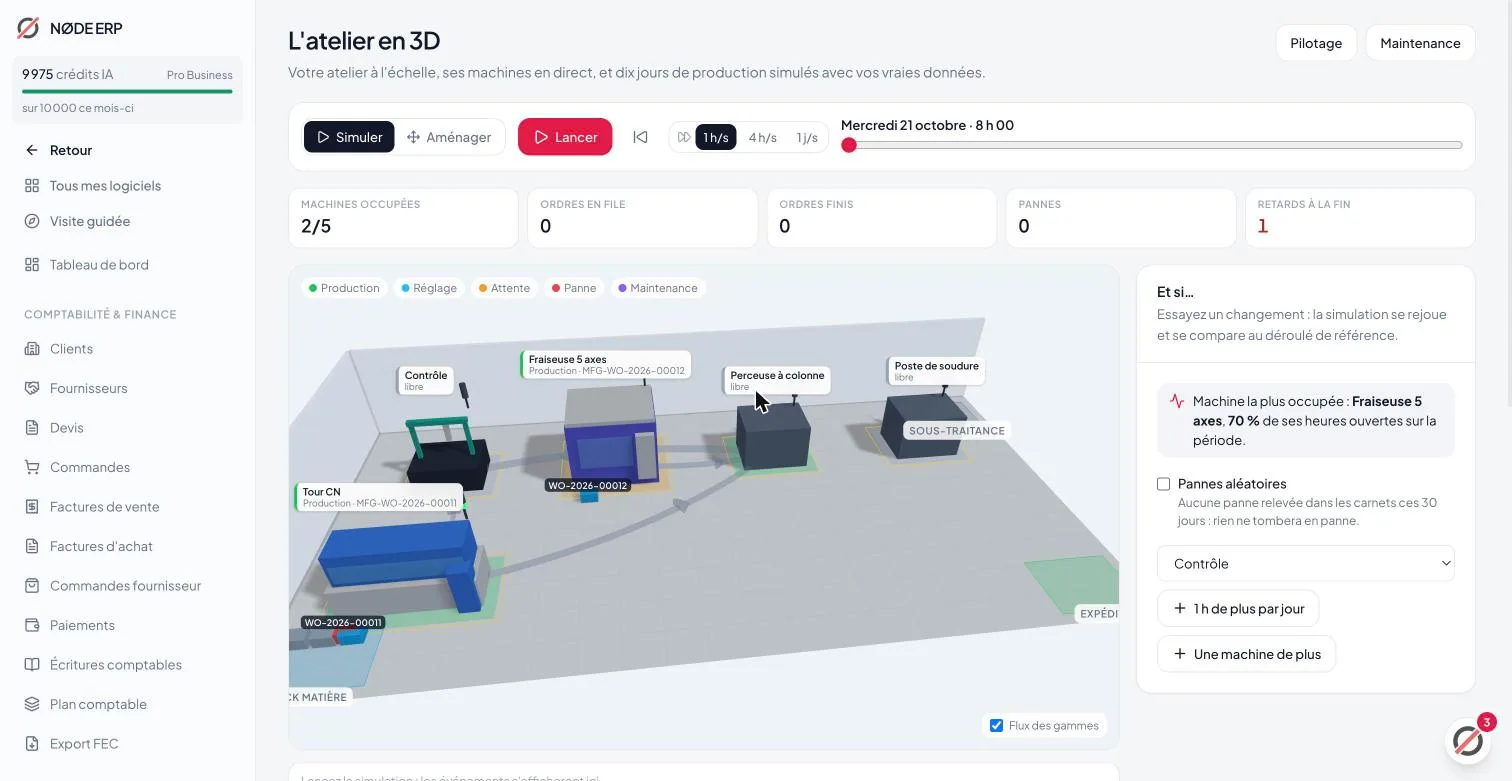Open the Maintenance tab
The width and height of the screenshot is (1512, 781).
point(1420,43)
